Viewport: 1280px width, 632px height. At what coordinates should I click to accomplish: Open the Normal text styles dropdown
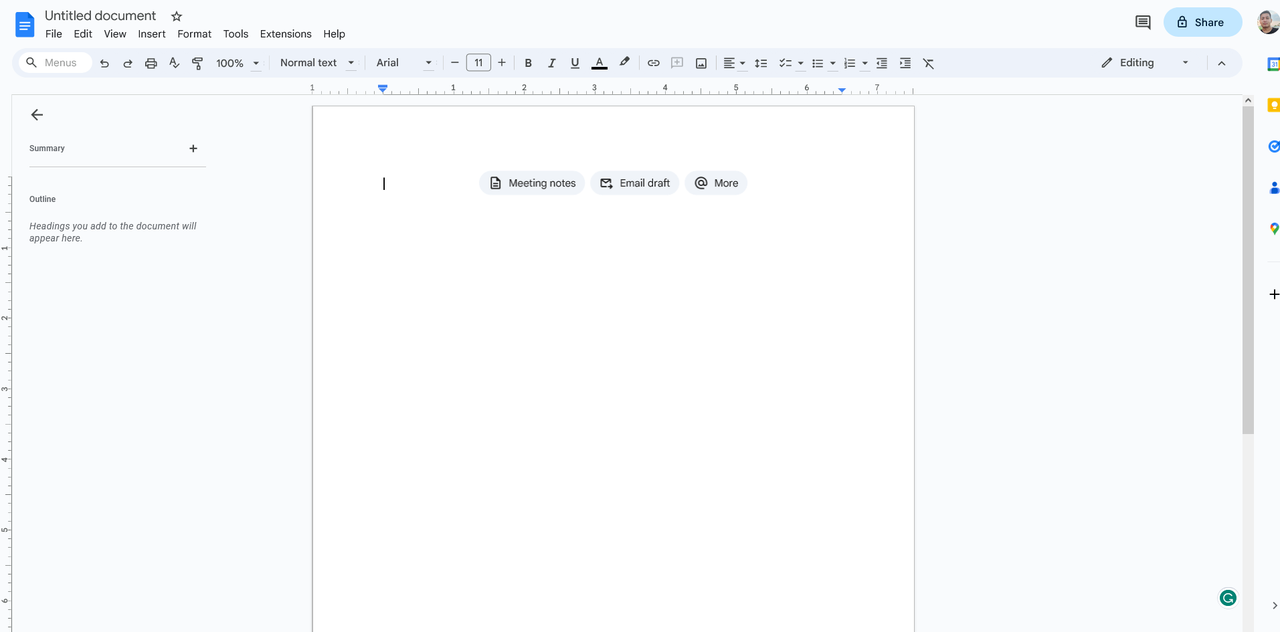click(317, 63)
